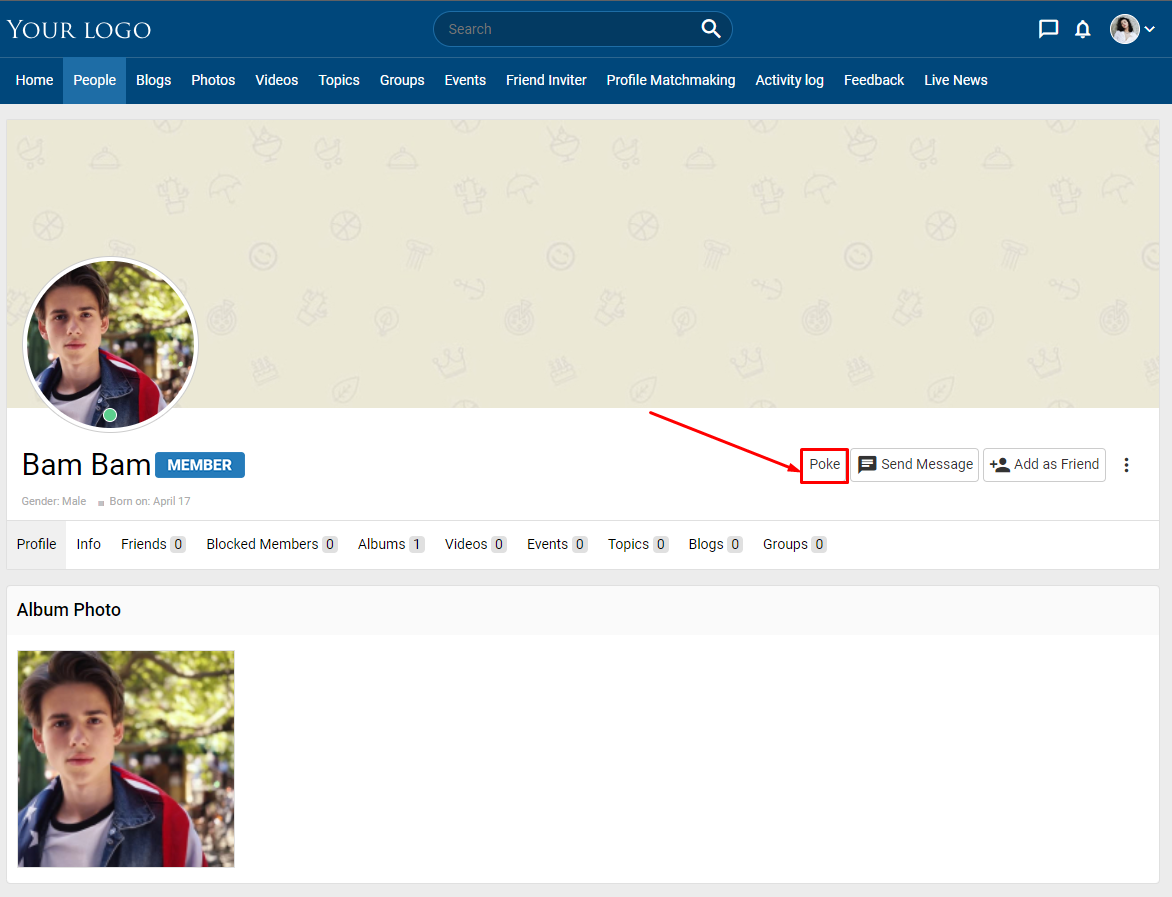Open the messages chat icon
Viewport: 1172px width, 897px height.
[1048, 29]
